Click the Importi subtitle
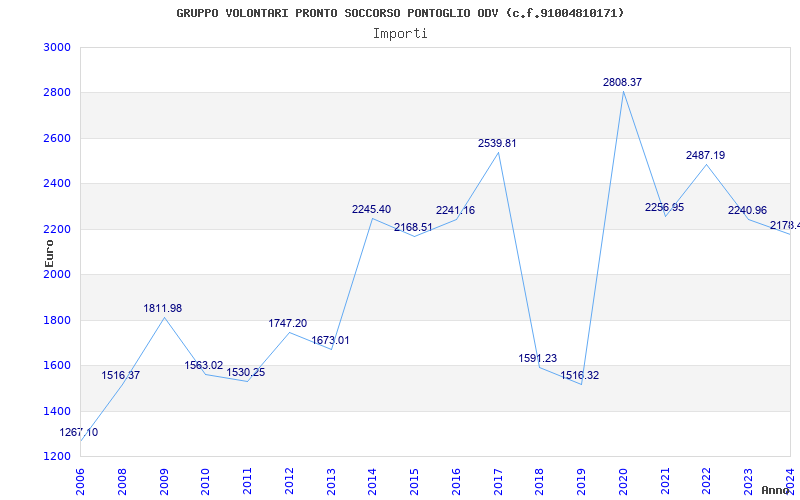The image size is (800, 500). pos(400,34)
